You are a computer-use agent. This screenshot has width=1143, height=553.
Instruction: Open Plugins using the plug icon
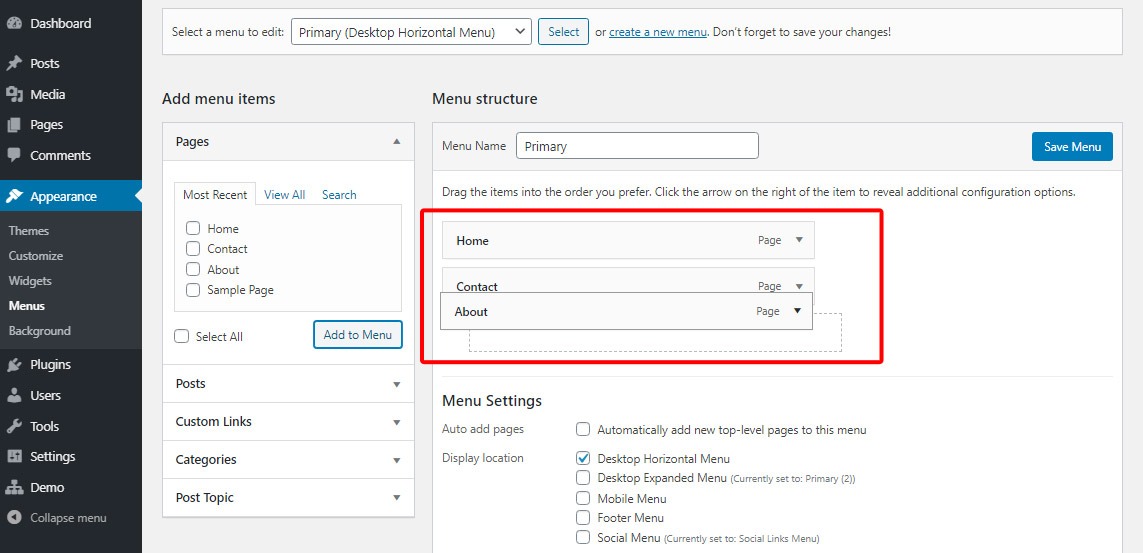pyautogui.click(x=14, y=364)
